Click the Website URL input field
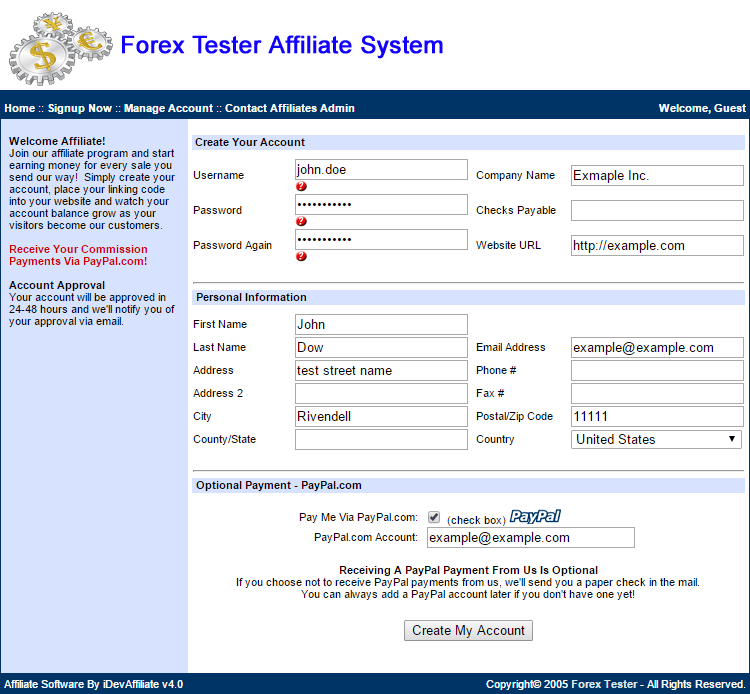The image size is (750, 694). coord(657,245)
